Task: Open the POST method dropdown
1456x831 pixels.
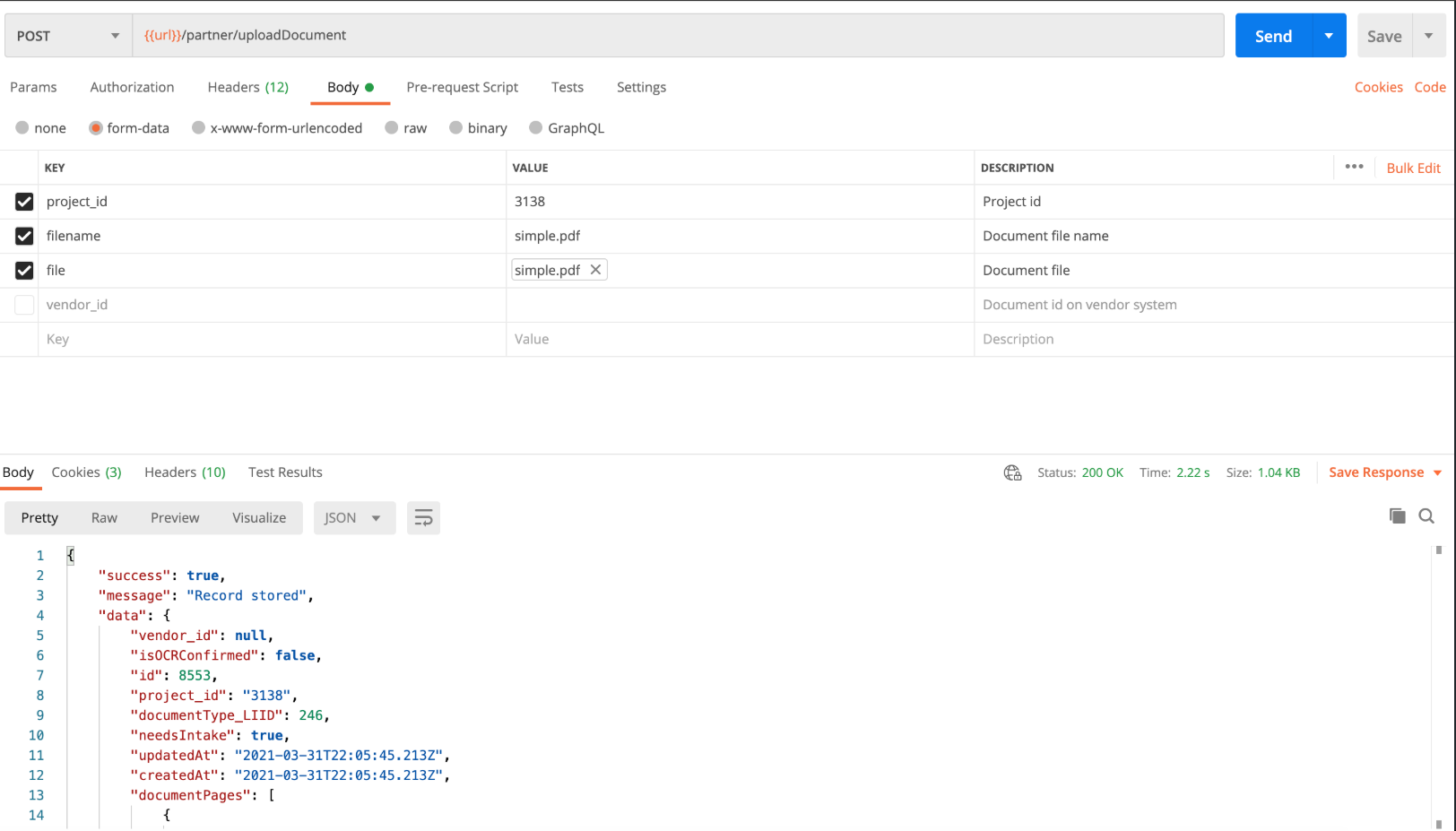Action: [x=68, y=36]
